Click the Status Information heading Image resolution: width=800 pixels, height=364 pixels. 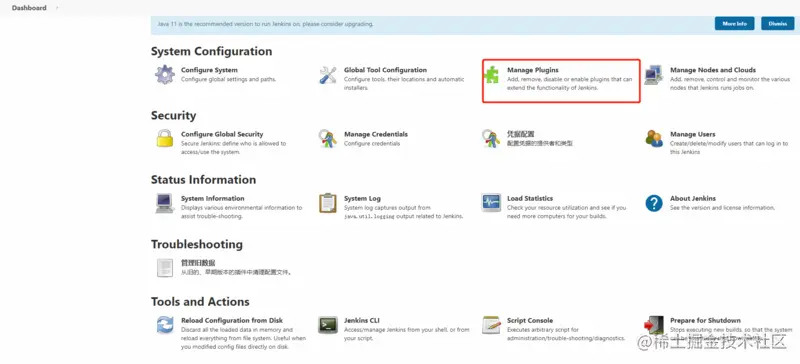pos(203,180)
